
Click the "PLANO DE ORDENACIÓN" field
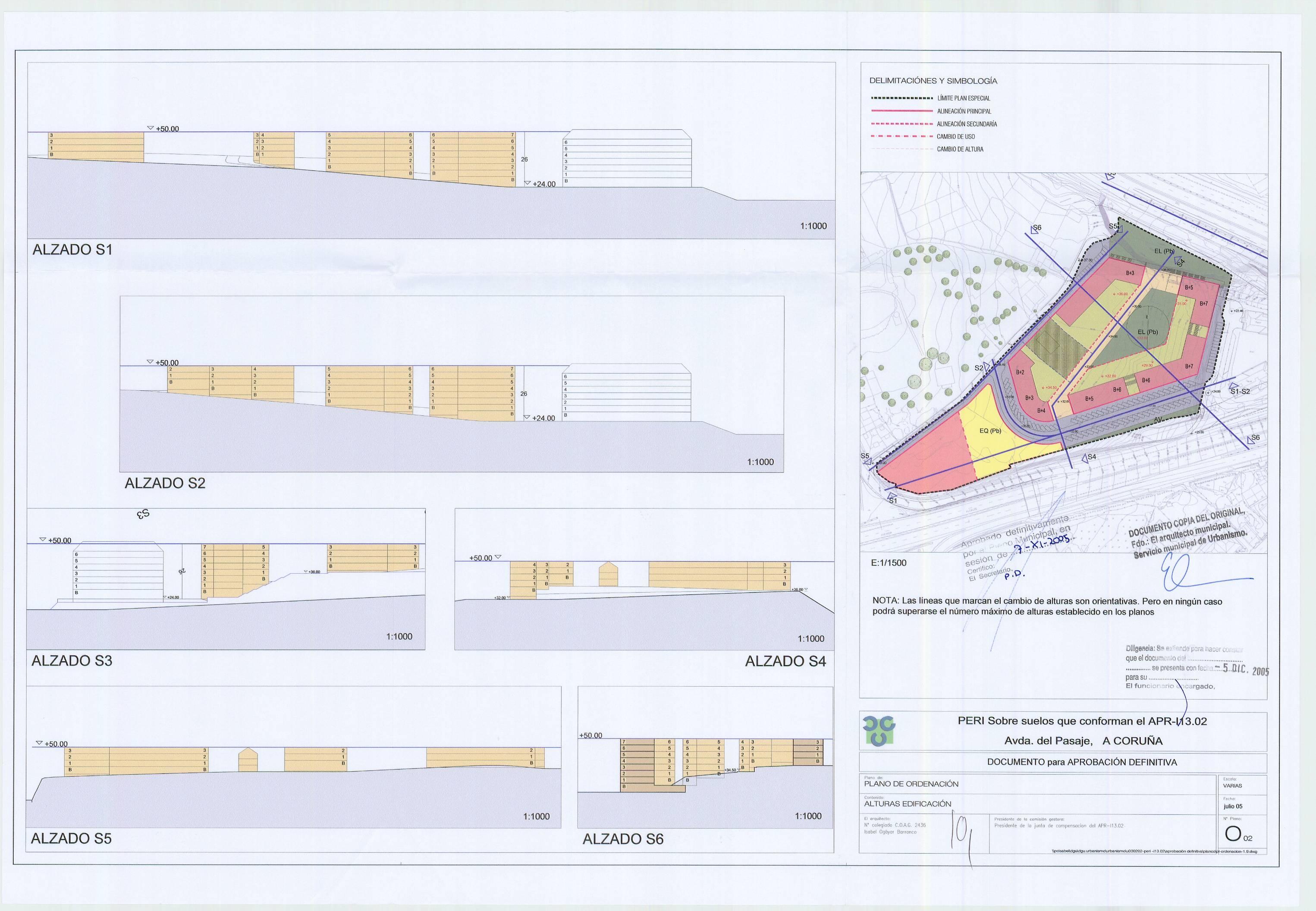pos(911,784)
